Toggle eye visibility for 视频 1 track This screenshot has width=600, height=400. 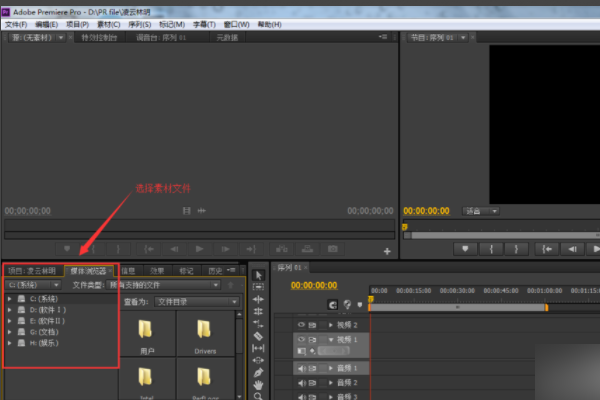point(301,340)
